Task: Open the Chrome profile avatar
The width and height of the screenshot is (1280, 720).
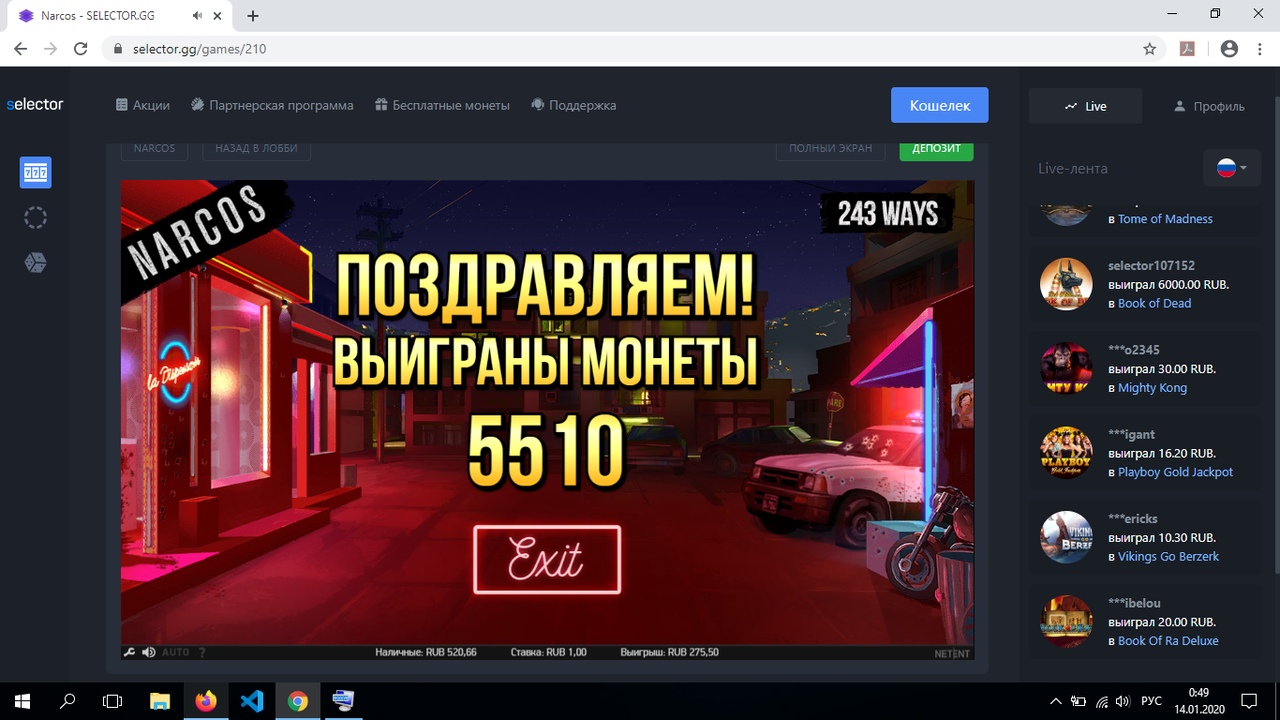Action: 1230,49
